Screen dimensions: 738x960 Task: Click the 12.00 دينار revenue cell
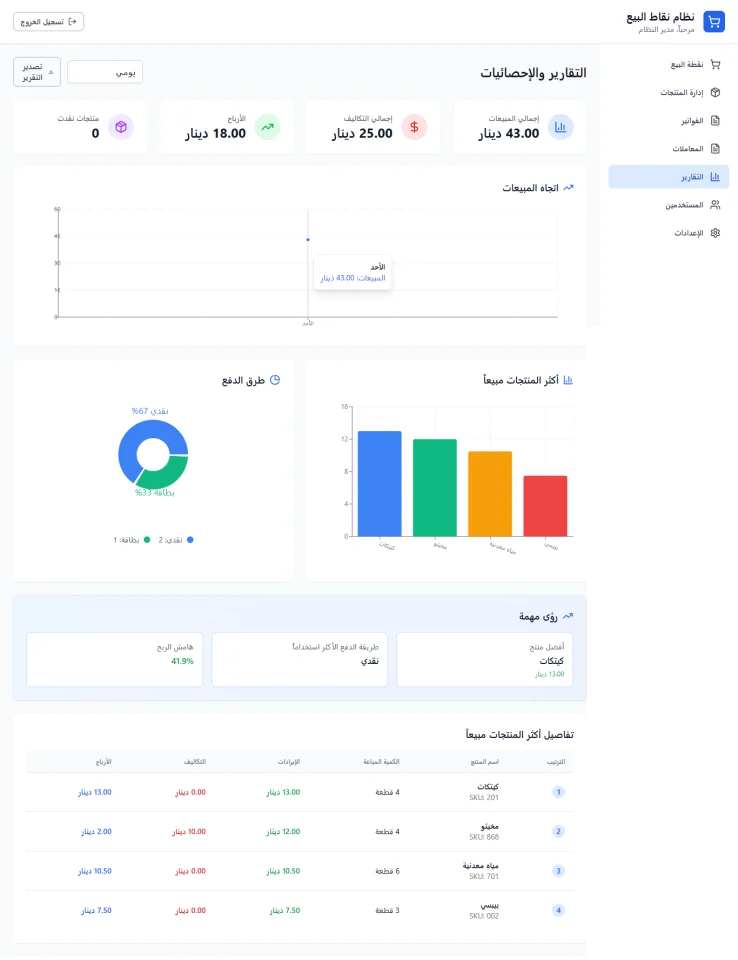click(x=283, y=832)
